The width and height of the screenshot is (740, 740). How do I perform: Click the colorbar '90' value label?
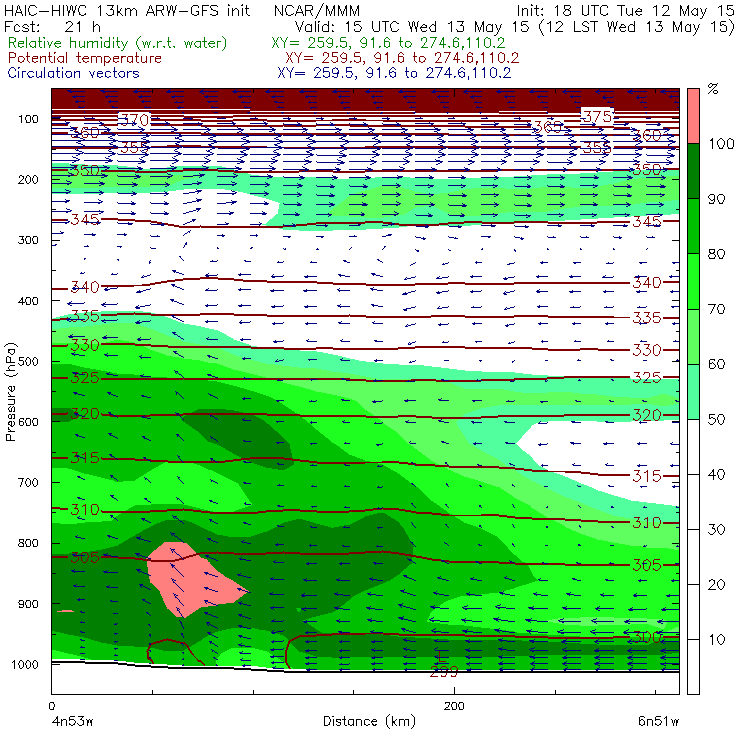pos(716,199)
